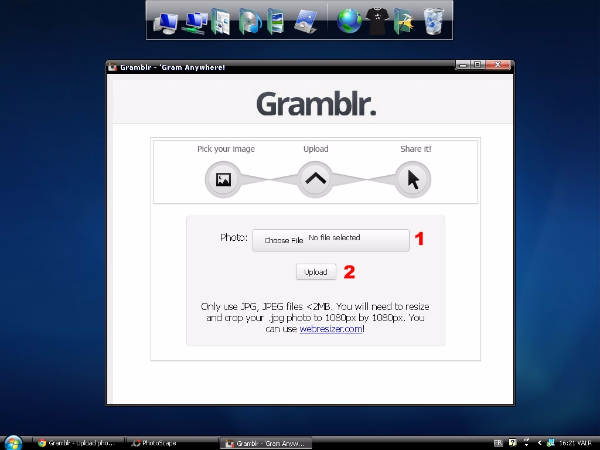600x450 pixels.
Task: Open the Recycle Bin dock icon
Action: click(x=434, y=21)
